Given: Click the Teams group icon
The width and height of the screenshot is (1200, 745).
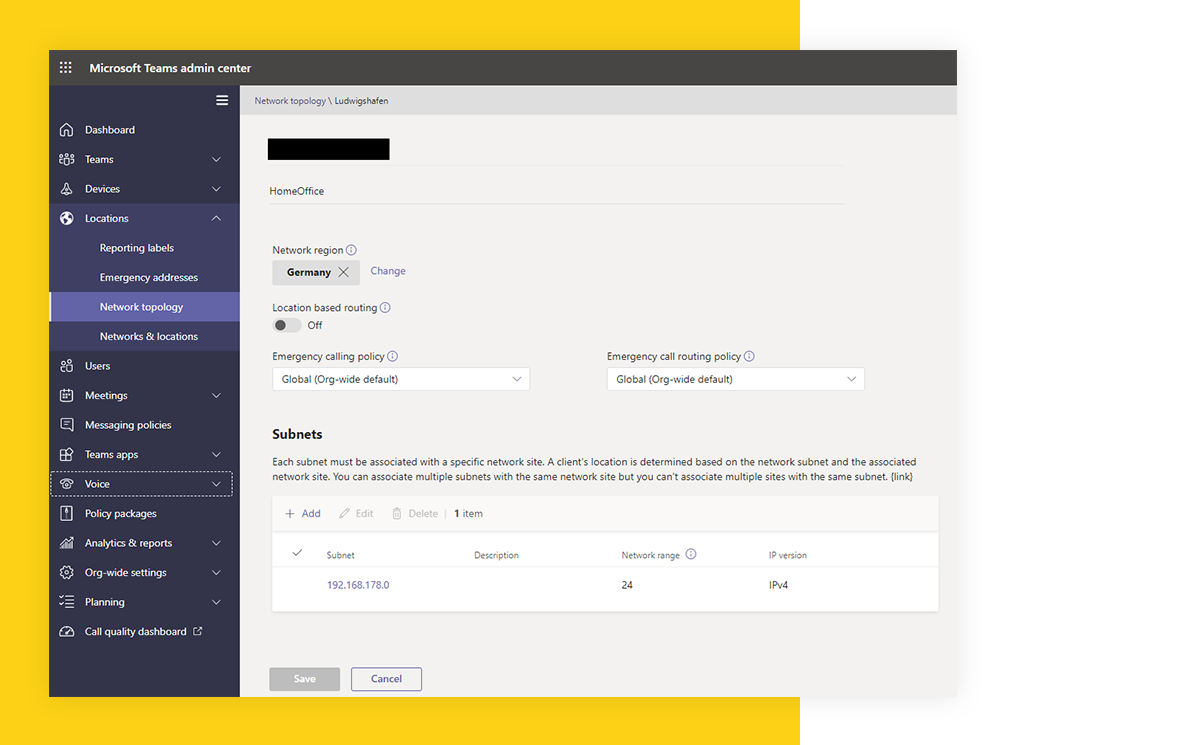Looking at the screenshot, I should 67,159.
